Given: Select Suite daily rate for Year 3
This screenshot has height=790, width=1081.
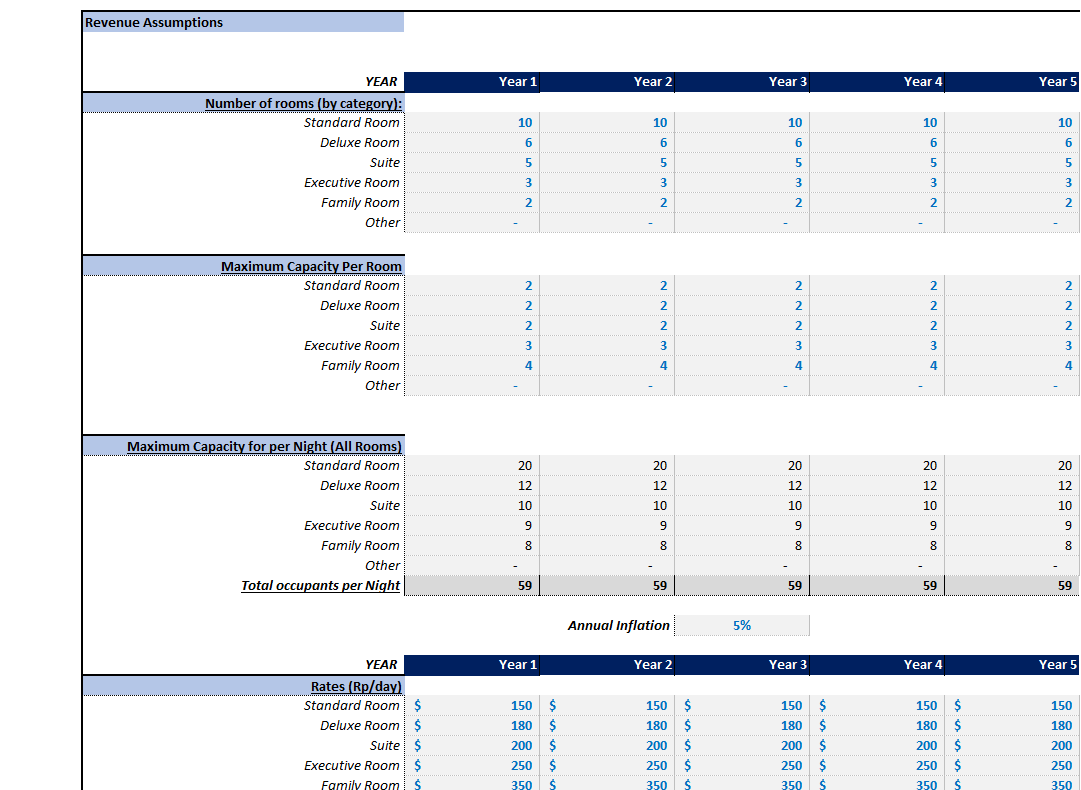Looking at the screenshot, I should (x=742, y=745).
